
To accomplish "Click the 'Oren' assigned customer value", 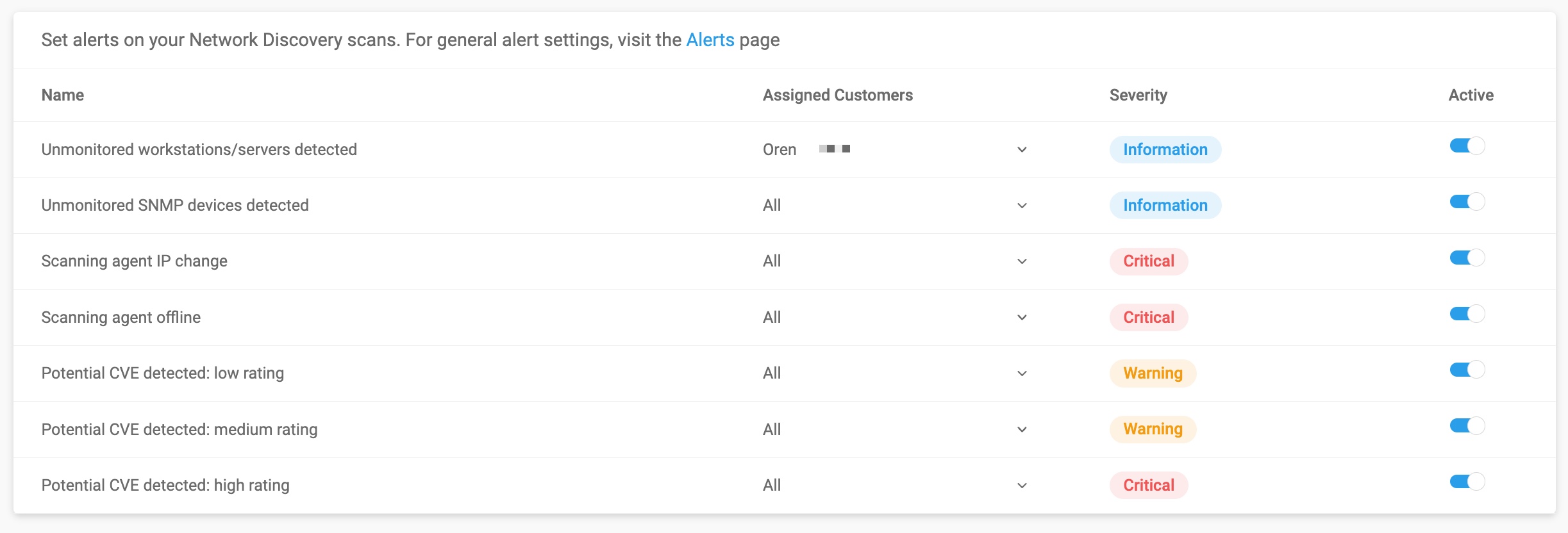I will (x=780, y=149).
